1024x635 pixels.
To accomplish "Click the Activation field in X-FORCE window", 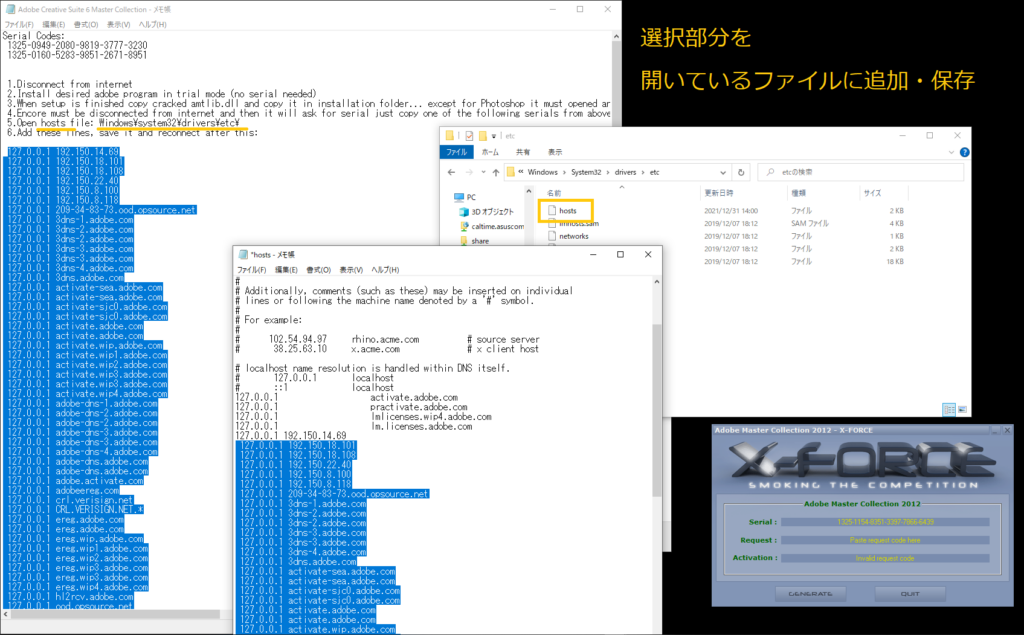I will coord(885,559).
